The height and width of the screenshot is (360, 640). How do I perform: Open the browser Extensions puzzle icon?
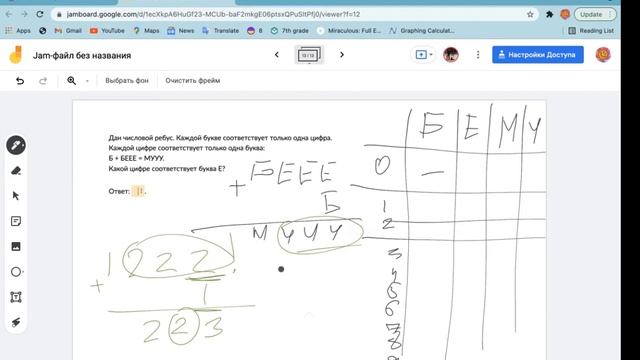[x=549, y=14]
